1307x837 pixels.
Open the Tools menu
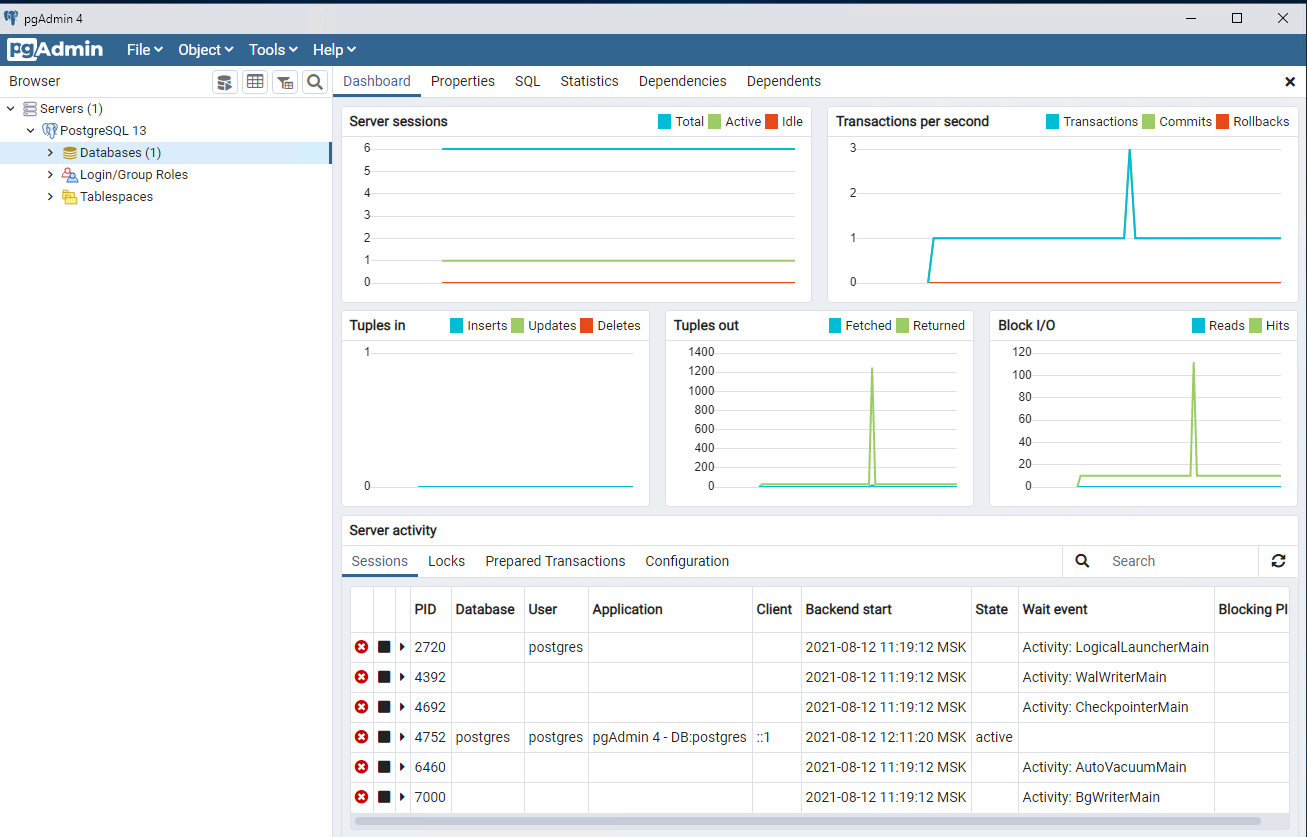coord(271,49)
